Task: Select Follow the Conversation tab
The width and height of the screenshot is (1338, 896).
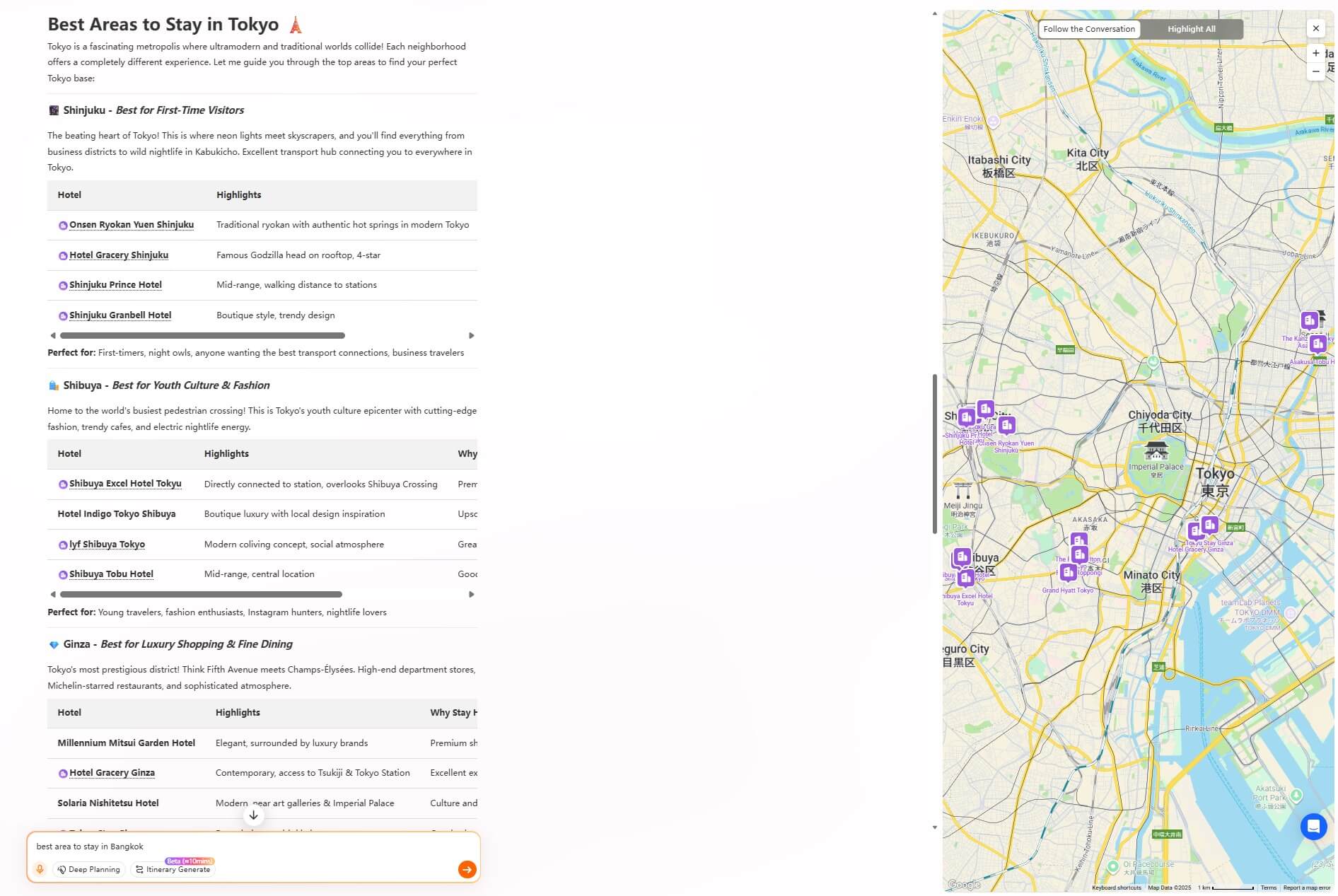Action: click(x=1088, y=29)
